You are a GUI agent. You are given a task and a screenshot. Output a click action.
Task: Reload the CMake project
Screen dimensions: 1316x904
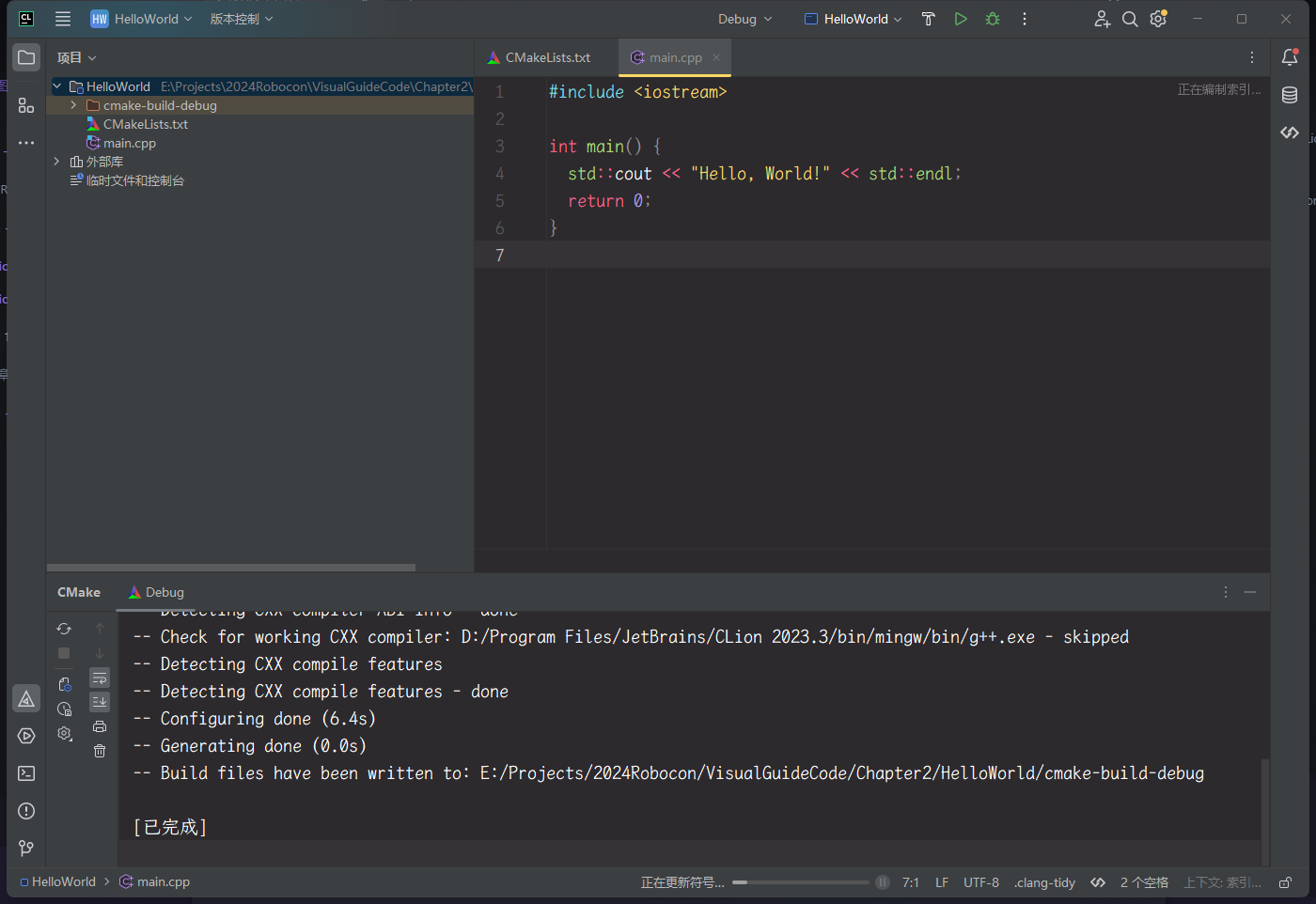64,629
